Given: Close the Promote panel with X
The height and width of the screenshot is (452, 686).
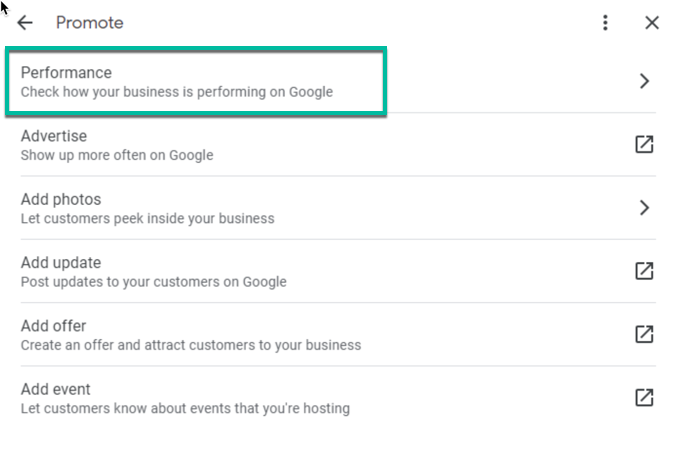Looking at the screenshot, I should (x=652, y=23).
